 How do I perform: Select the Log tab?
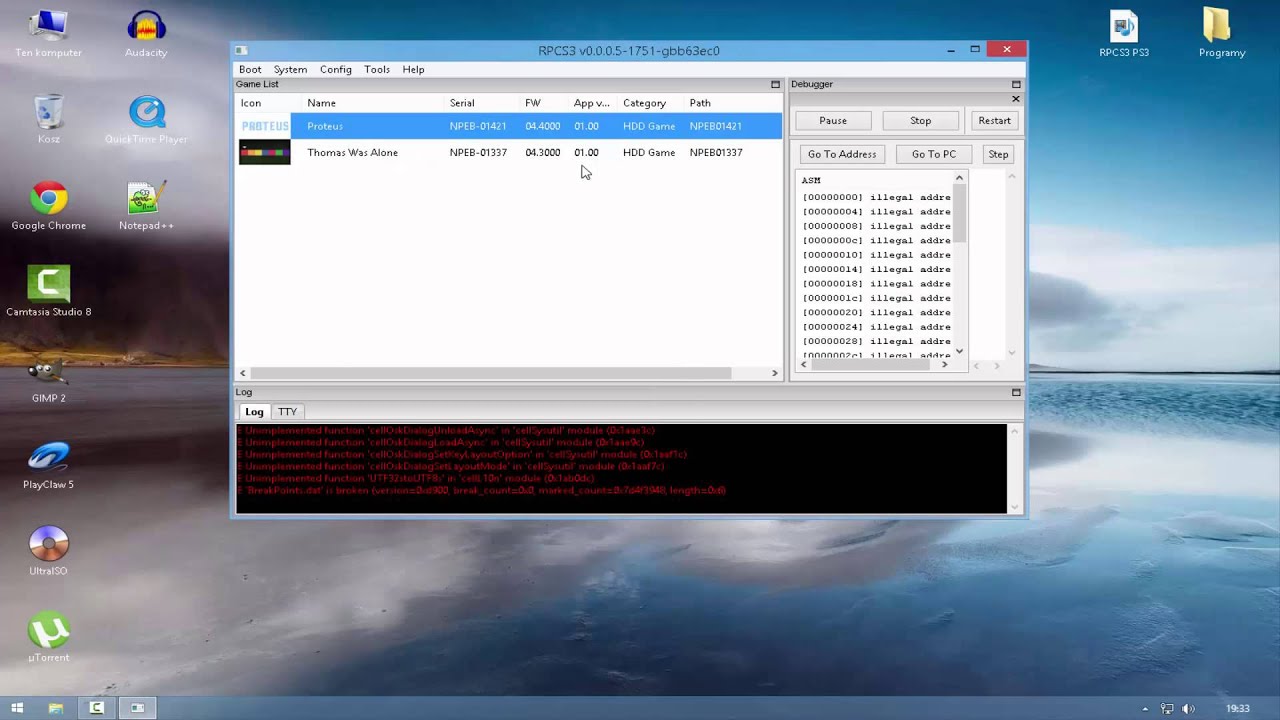[254, 412]
